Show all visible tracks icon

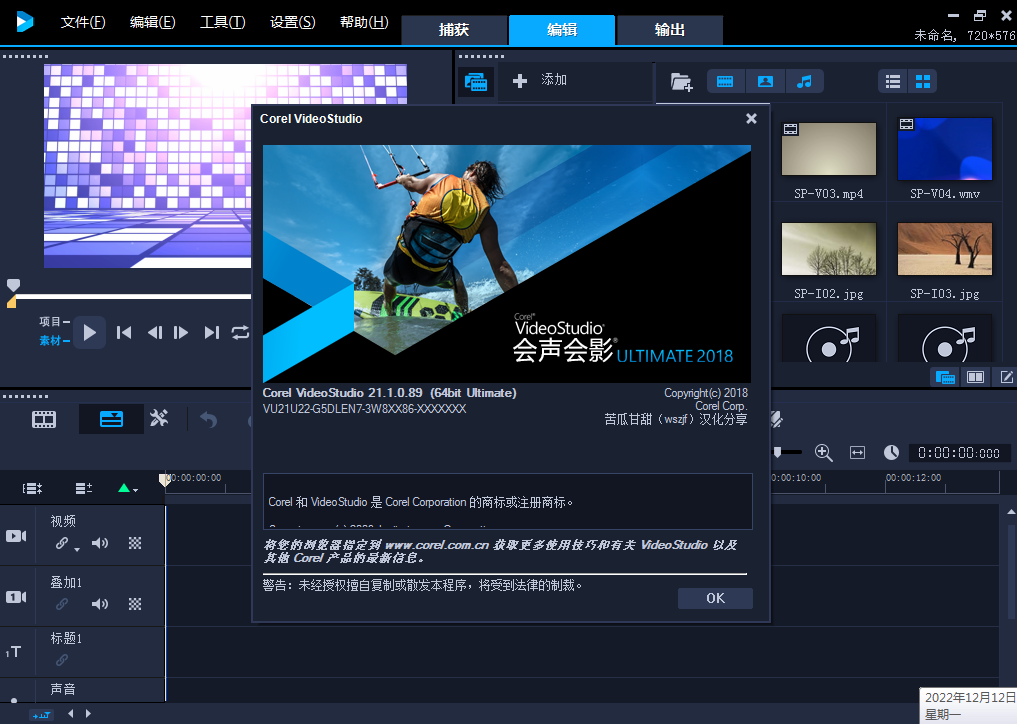[32, 489]
